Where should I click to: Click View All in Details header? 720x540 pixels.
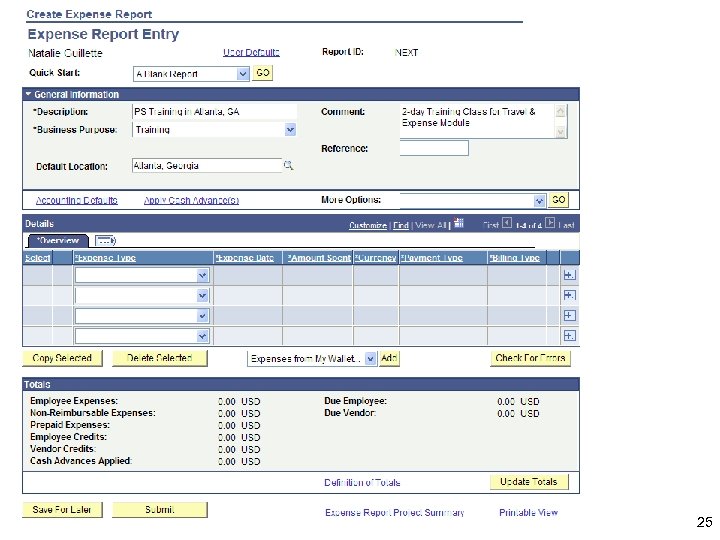[x=431, y=225]
